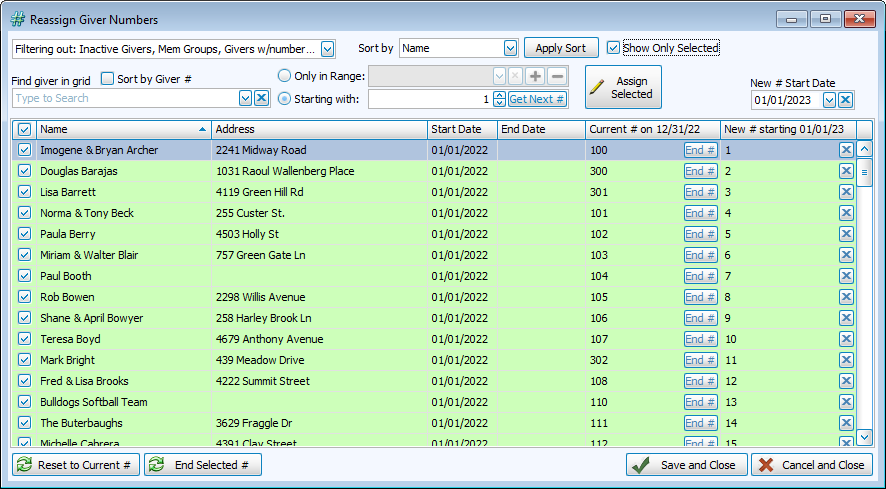
Task: Remove new number for Rob Bowen
Action: (846, 297)
